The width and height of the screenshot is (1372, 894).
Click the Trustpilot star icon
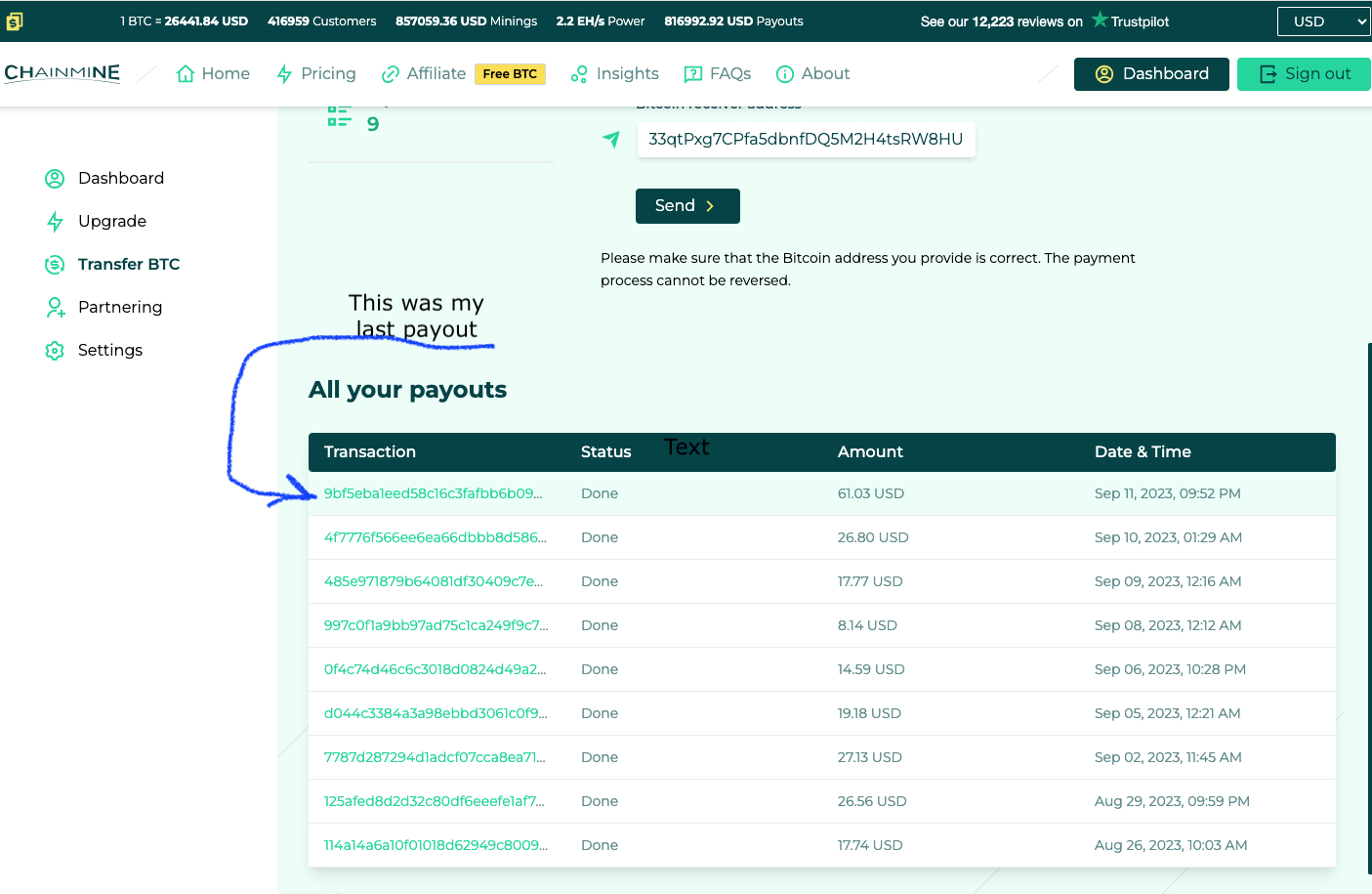1100,20
